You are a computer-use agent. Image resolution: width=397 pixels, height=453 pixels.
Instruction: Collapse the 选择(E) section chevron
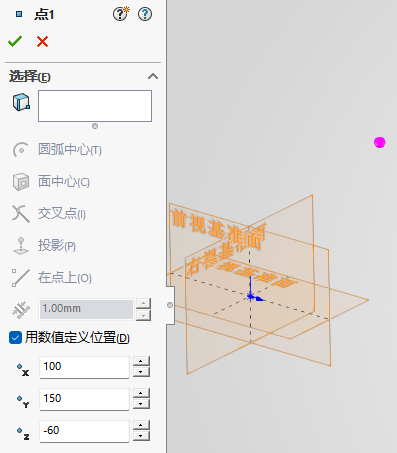[x=153, y=76]
